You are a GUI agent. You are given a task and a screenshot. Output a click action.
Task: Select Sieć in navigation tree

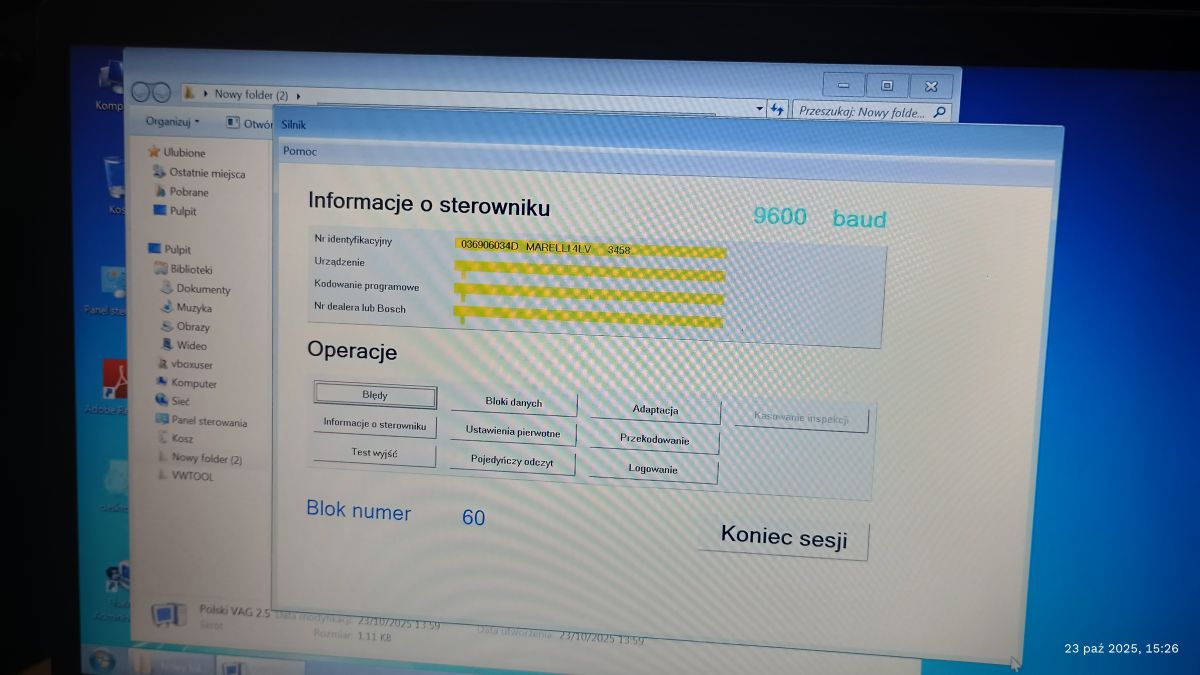pyautogui.click(x=172, y=402)
